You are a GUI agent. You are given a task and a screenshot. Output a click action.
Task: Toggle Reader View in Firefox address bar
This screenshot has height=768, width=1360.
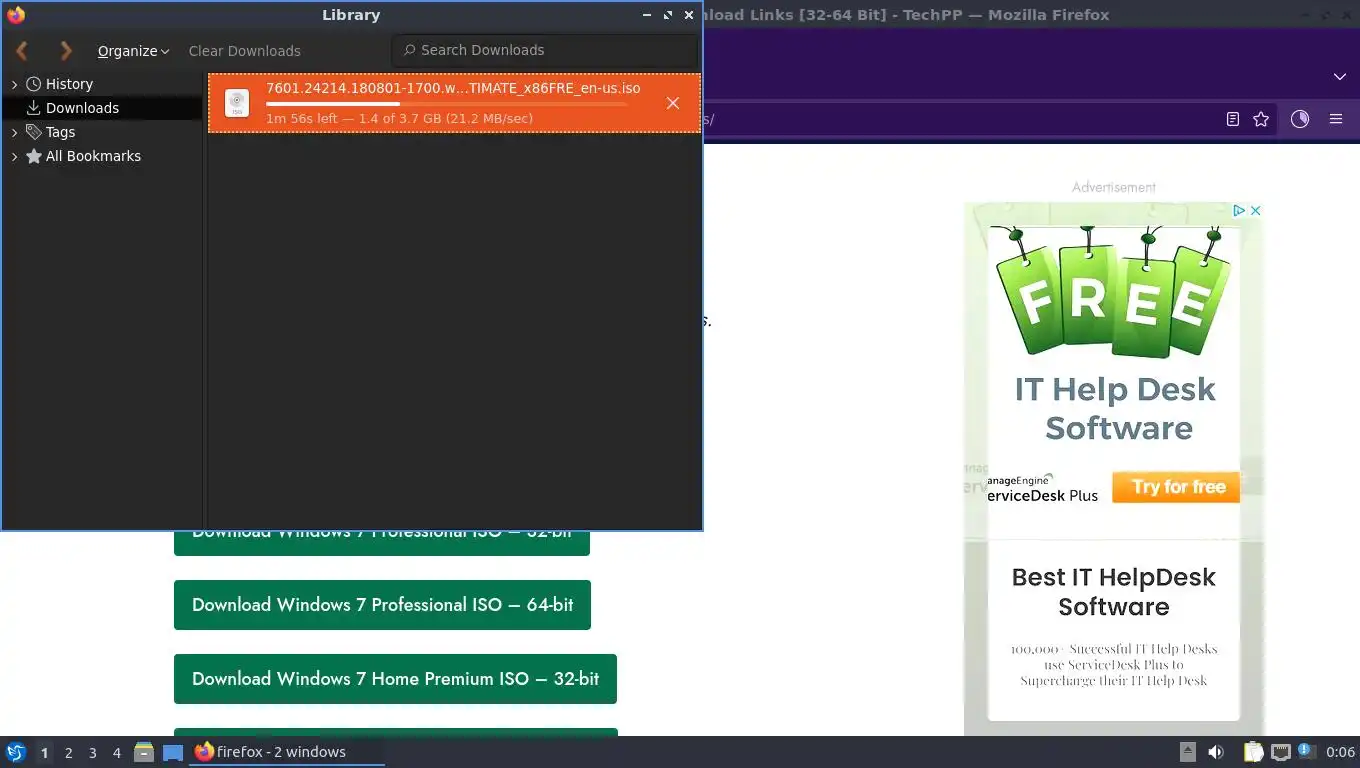[x=1233, y=119]
